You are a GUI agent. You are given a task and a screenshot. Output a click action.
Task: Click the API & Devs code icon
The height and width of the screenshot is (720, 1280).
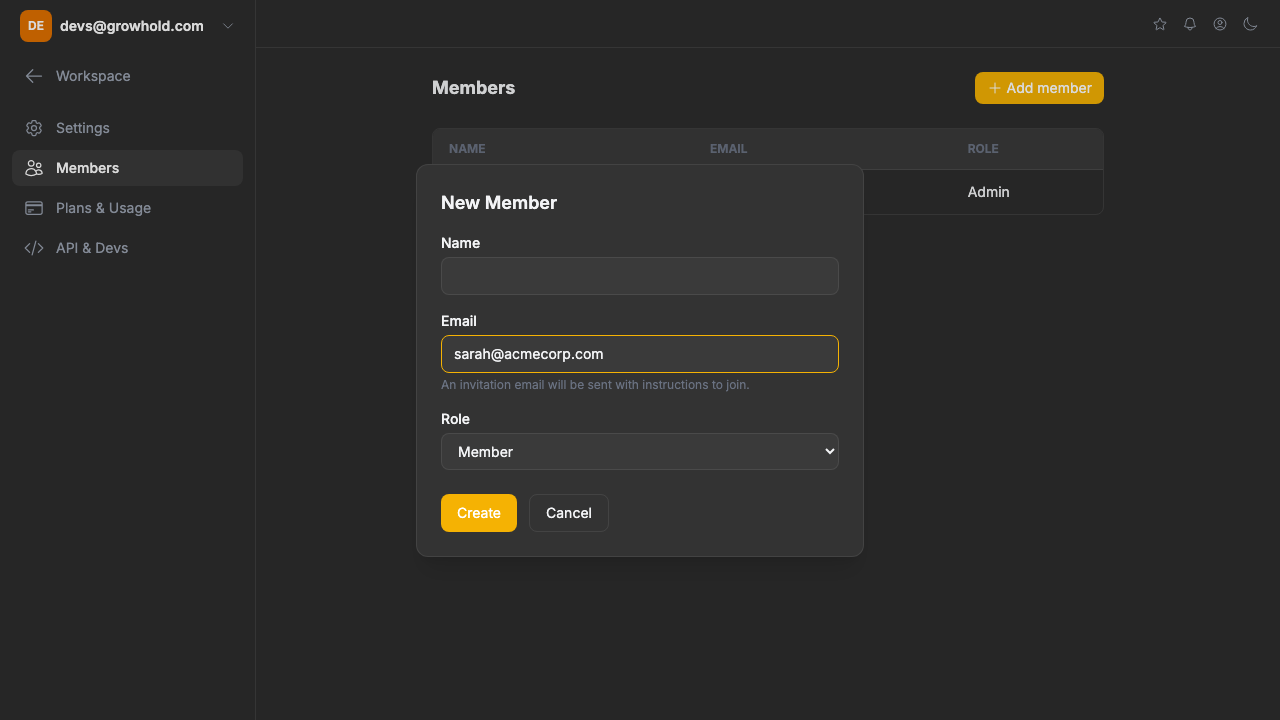pyautogui.click(x=34, y=248)
